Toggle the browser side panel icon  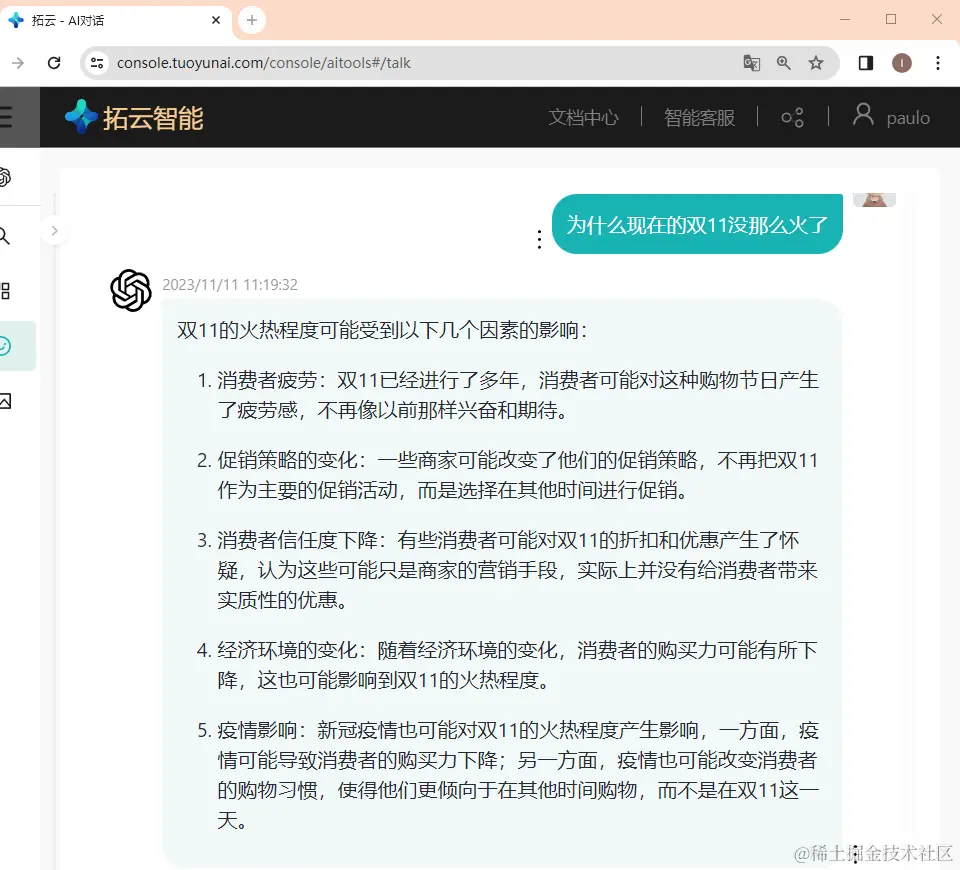tap(865, 62)
